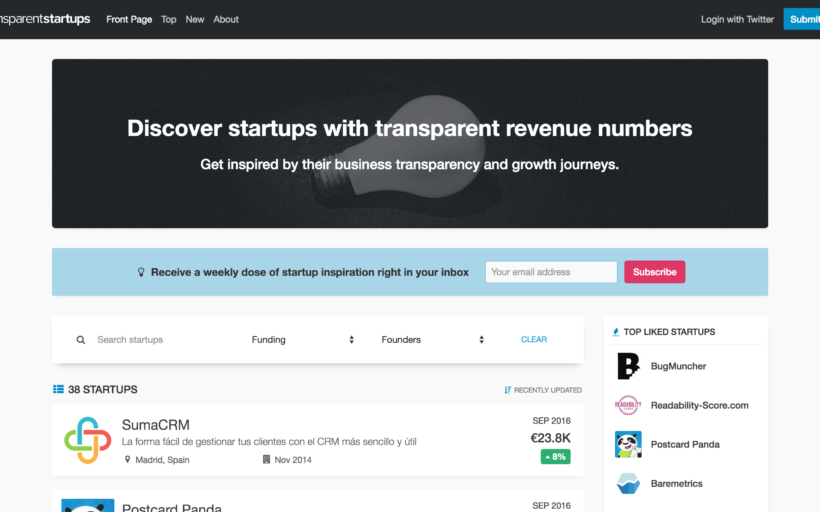This screenshot has width=820, height=512.
Task: Open the SumaCRM title link
Action: (156, 425)
